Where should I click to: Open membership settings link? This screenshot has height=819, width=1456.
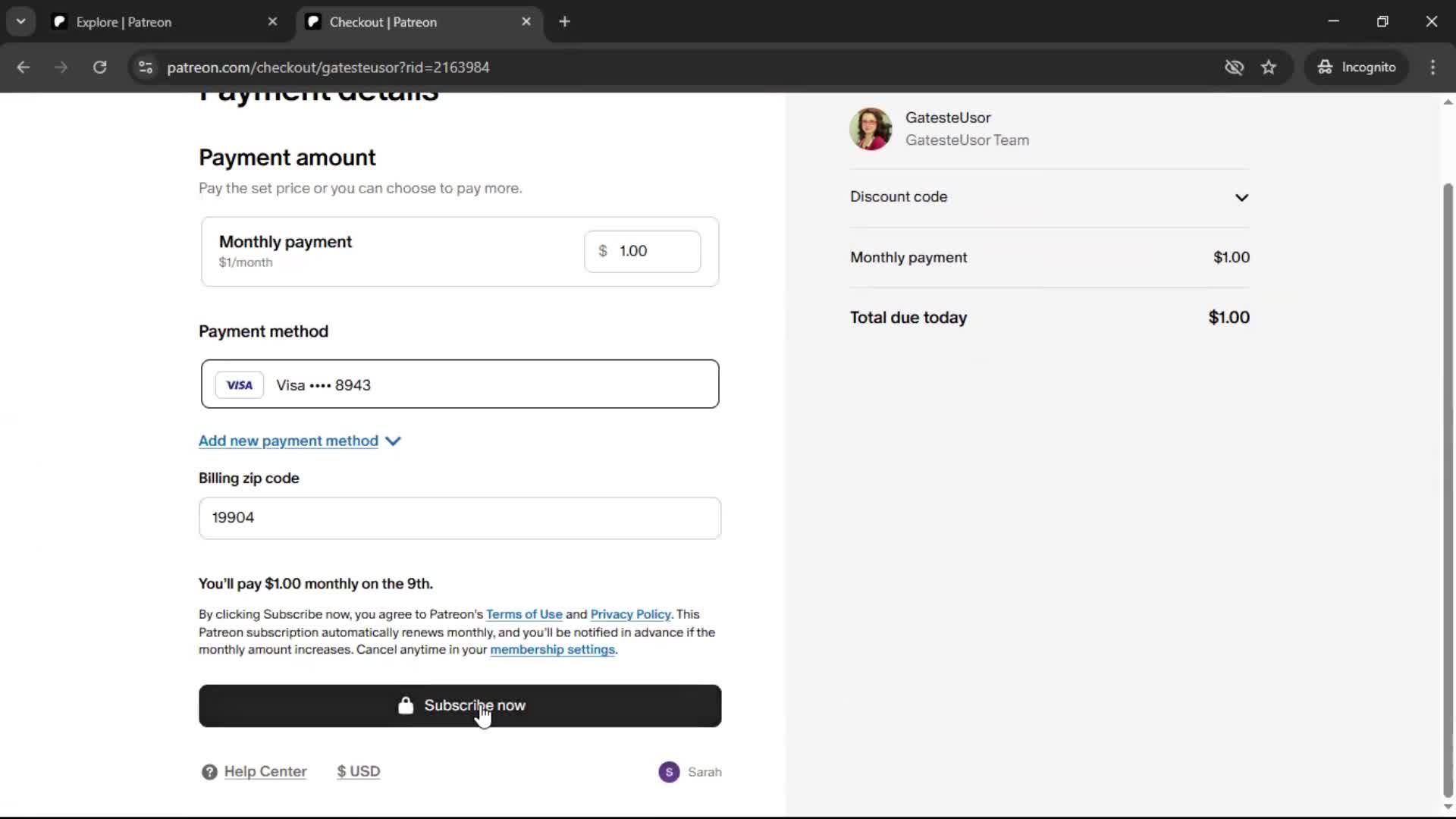coord(552,650)
